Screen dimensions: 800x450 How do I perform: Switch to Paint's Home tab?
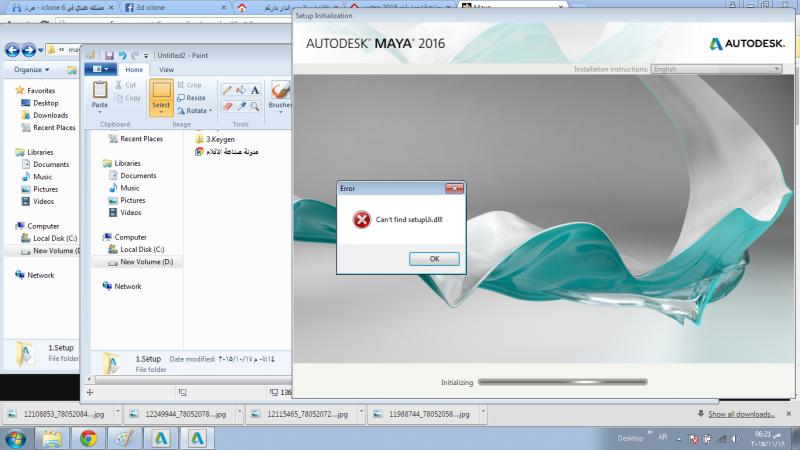(134, 69)
